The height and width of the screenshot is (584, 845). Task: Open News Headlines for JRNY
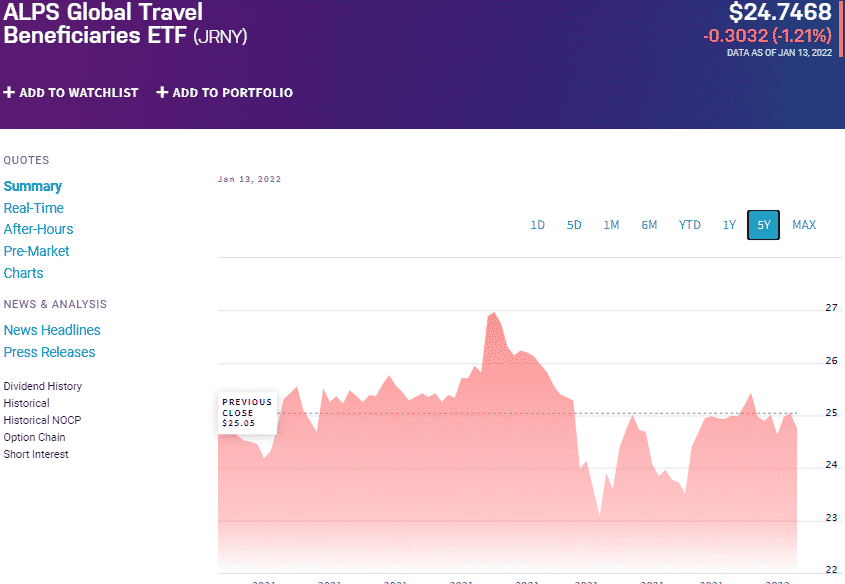tap(52, 330)
